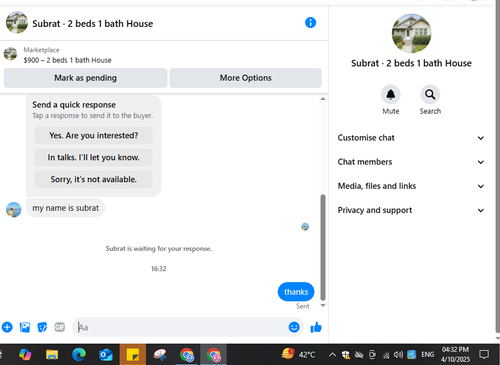This screenshot has width=500, height=365.
Task: Launch Microsoft Edge from the taskbar
Action: tap(79, 354)
